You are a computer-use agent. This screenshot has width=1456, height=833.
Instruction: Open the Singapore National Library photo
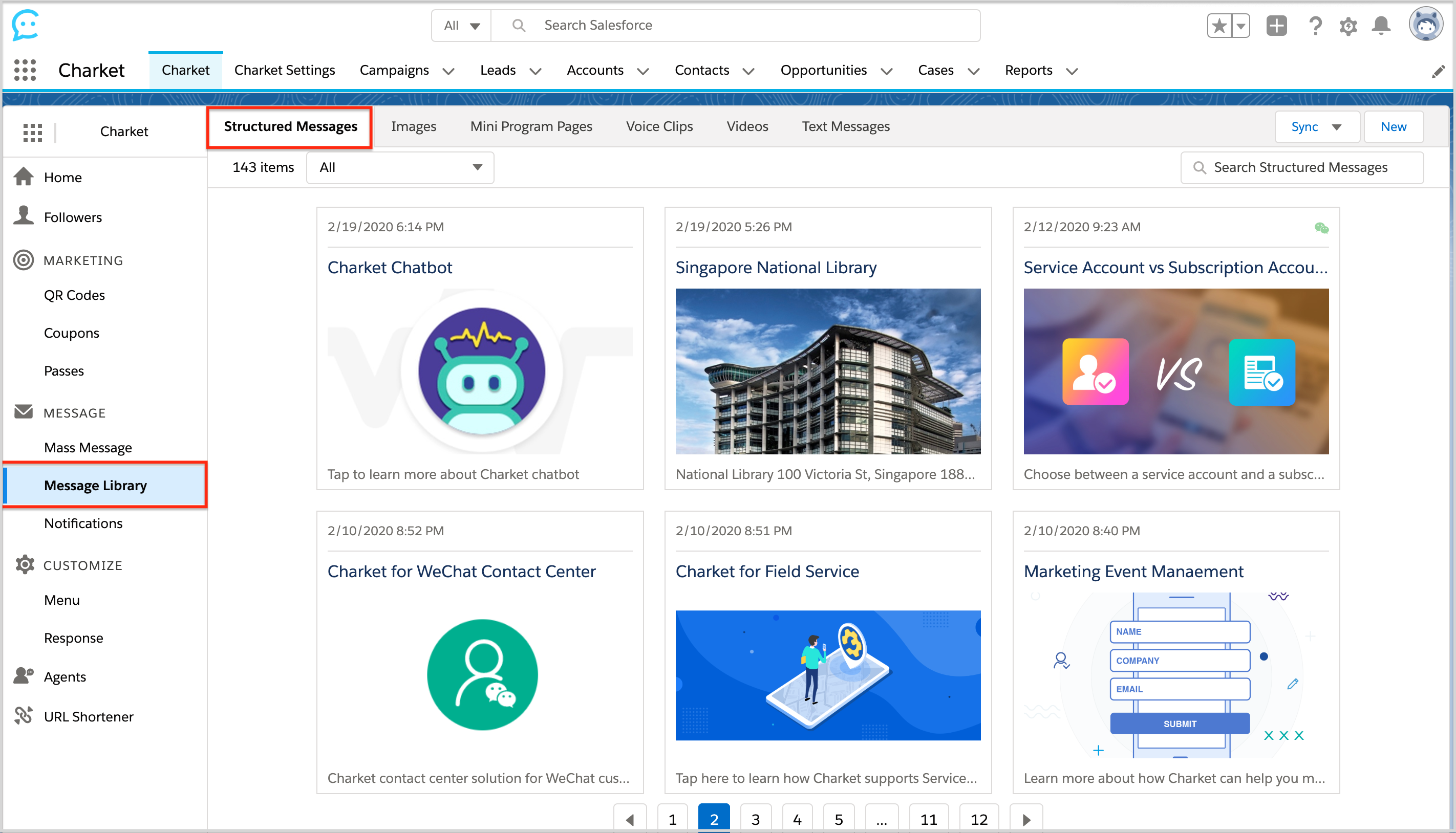828,371
